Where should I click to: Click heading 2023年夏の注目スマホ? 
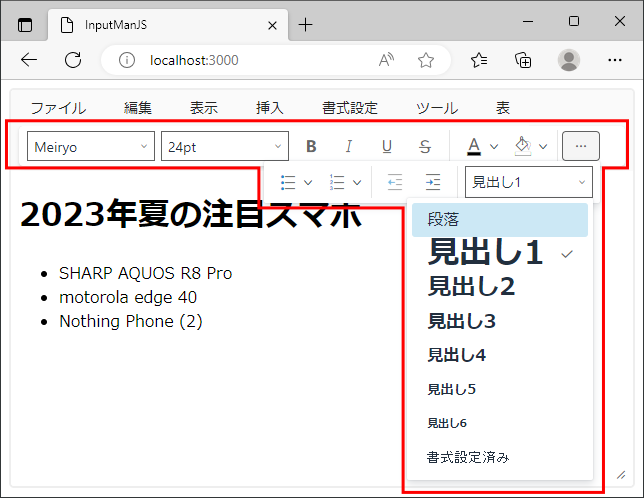pyautogui.click(x=191, y=215)
